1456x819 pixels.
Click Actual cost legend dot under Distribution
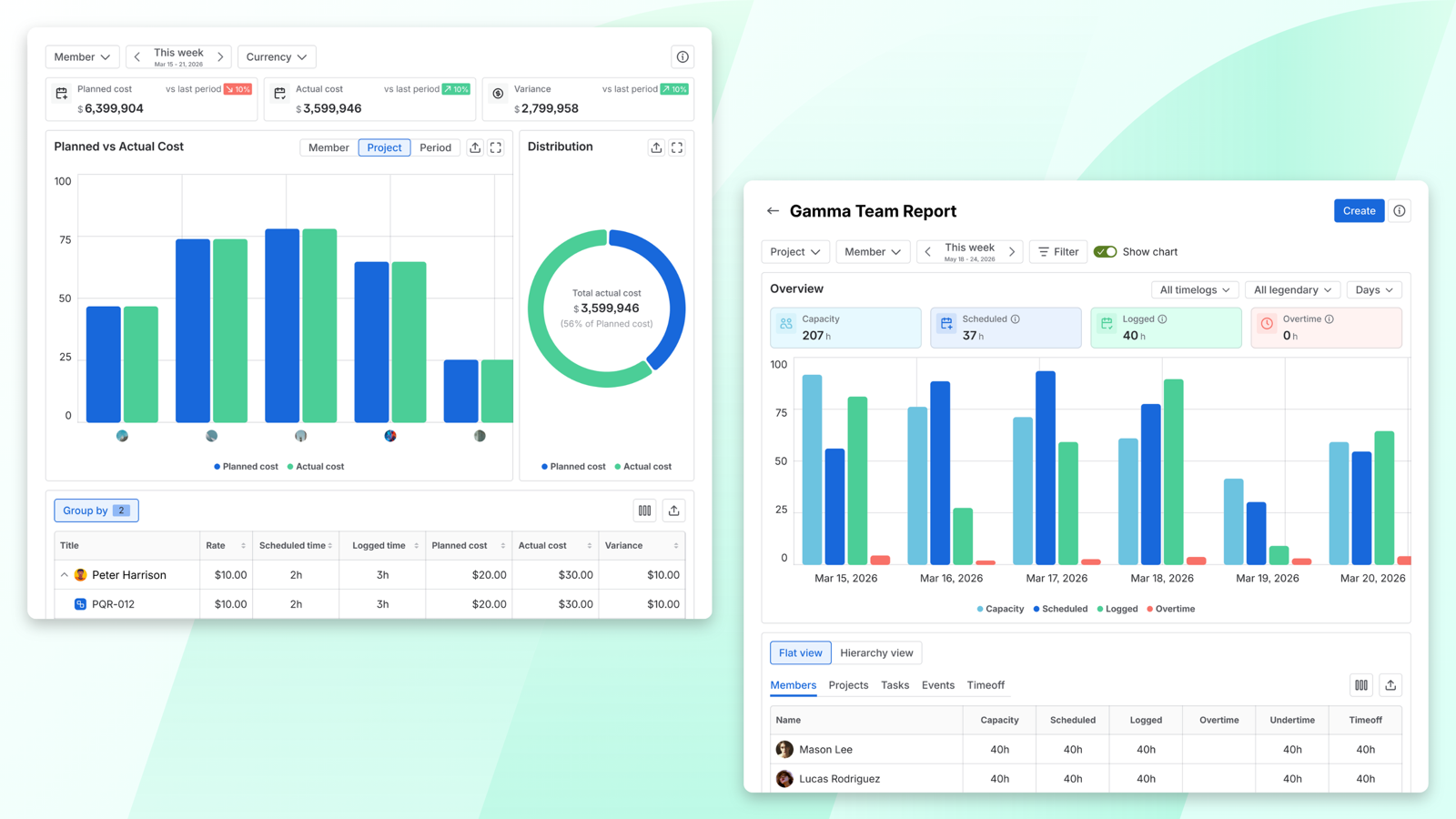click(x=618, y=467)
